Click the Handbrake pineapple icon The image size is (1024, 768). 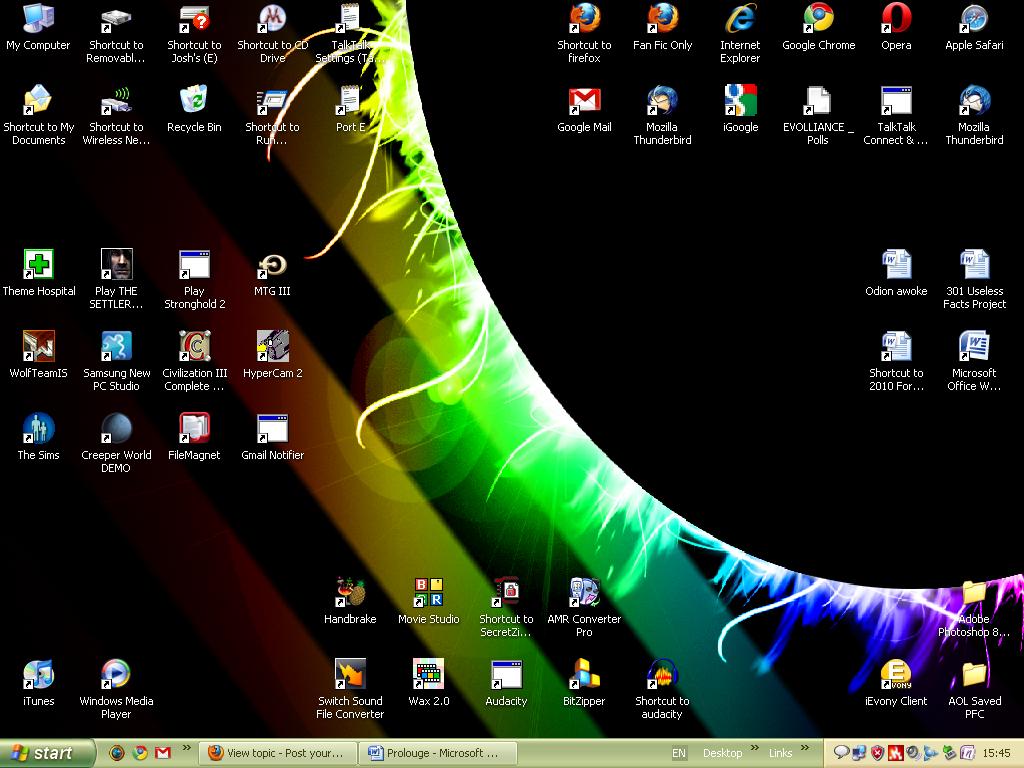pos(350,593)
